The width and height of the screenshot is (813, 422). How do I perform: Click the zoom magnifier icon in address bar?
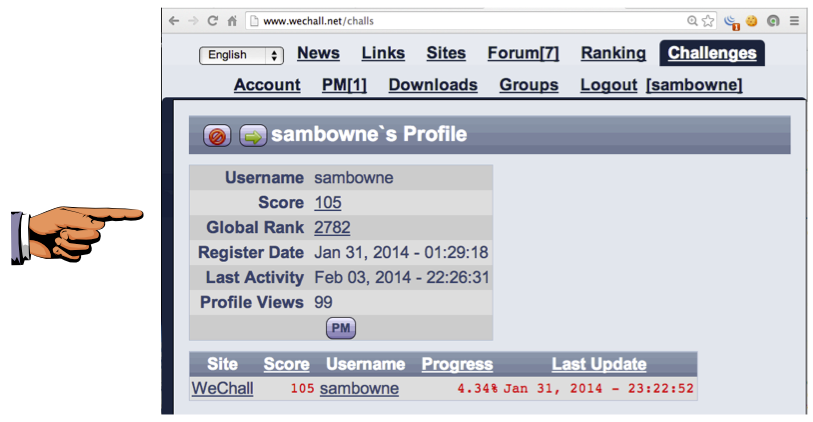click(x=692, y=21)
